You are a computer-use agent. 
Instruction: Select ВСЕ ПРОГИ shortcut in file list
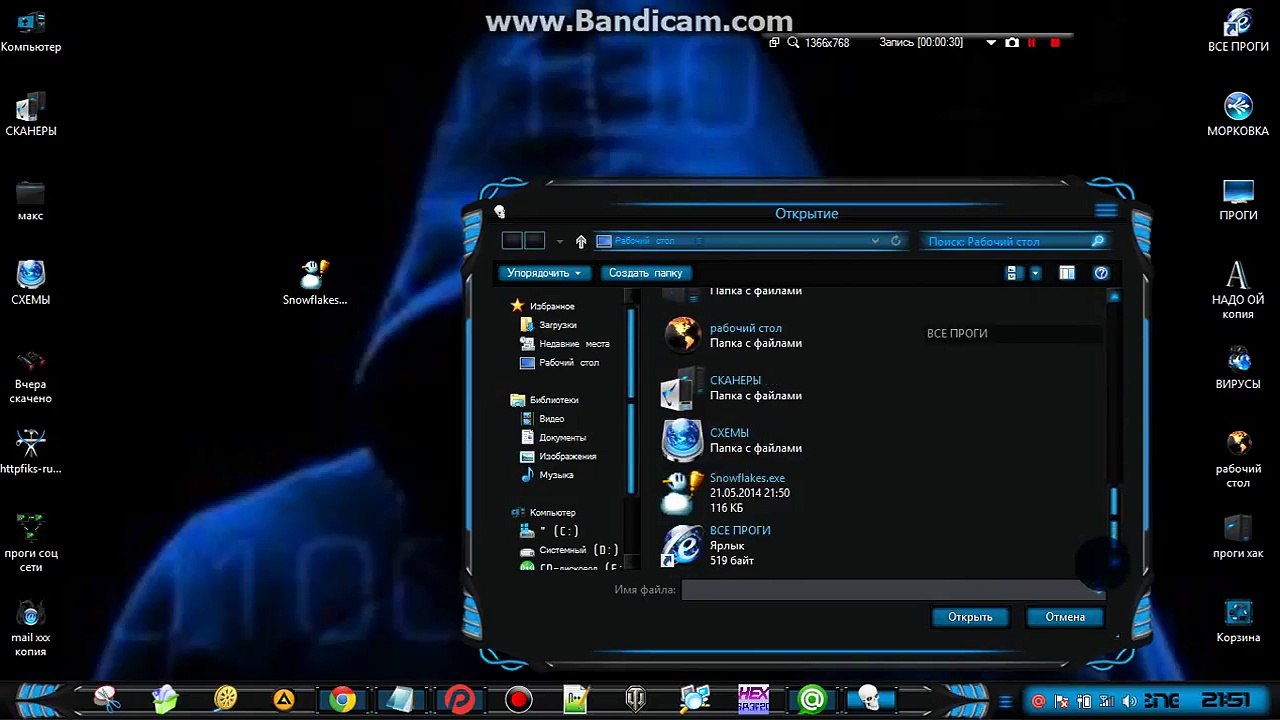click(x=716, y=545)
